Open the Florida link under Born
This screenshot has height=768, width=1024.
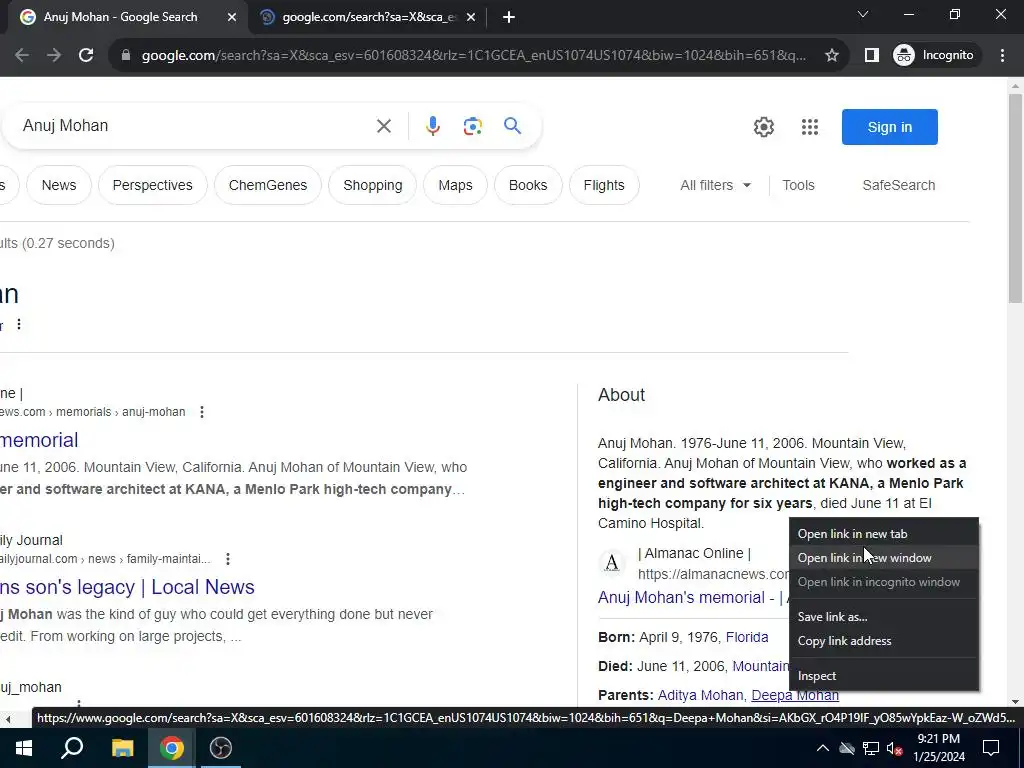(x=747, y=637)
